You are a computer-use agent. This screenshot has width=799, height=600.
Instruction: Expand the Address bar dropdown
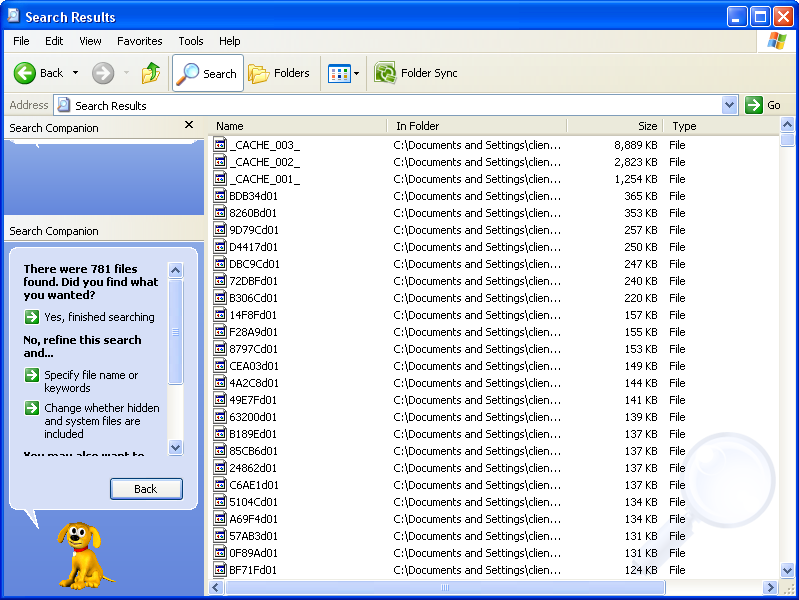pos(729,106)
